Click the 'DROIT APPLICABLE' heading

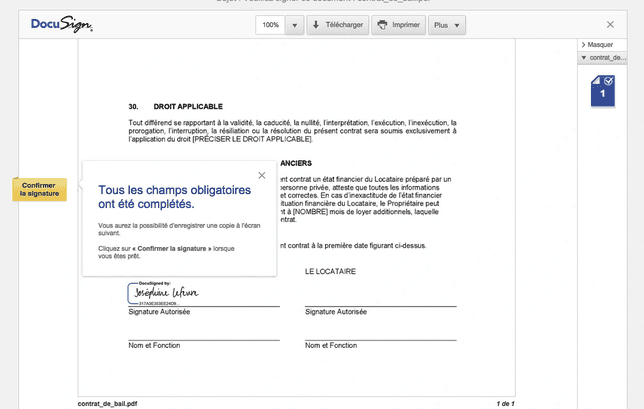click(188, 107)
